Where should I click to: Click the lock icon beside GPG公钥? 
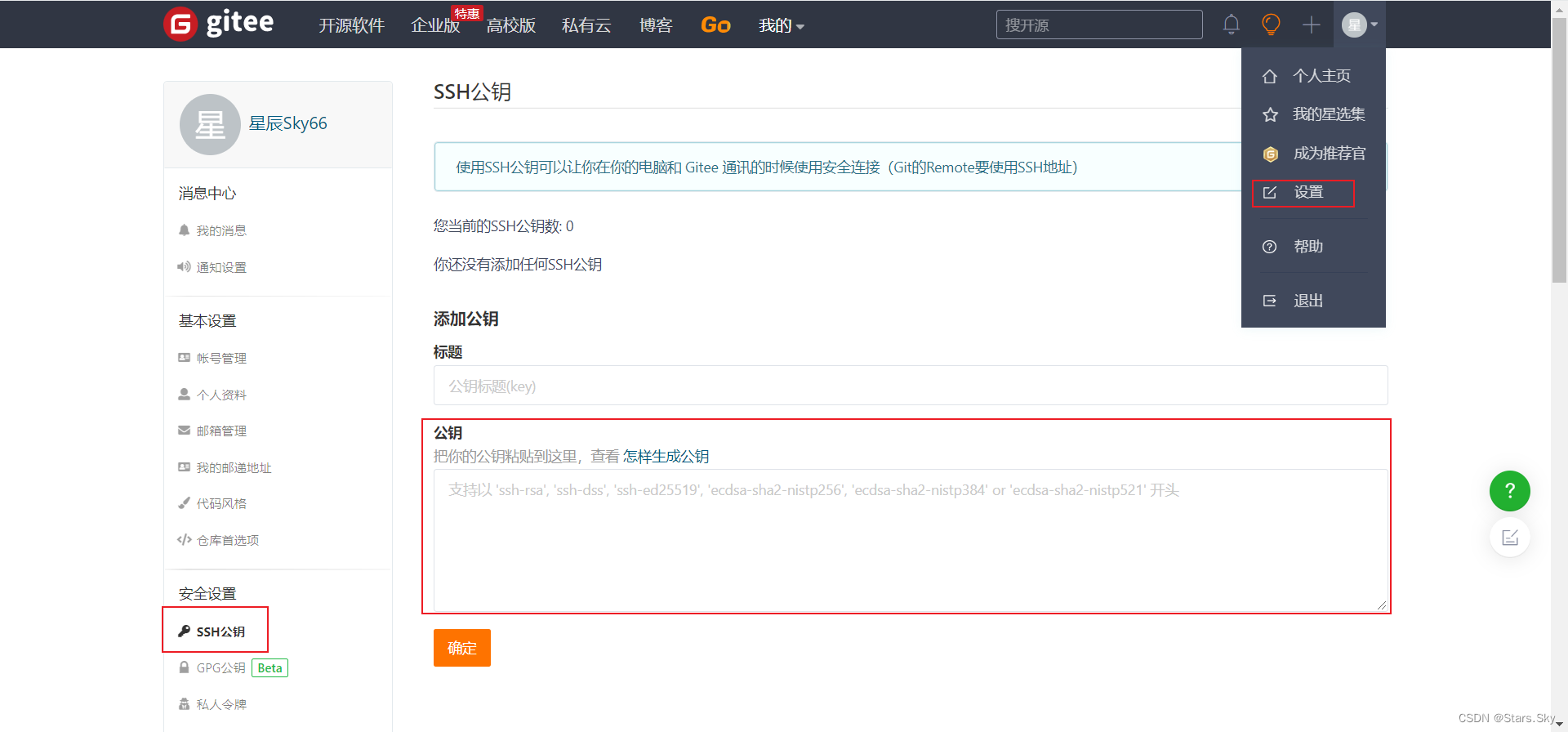pos(184,667)
